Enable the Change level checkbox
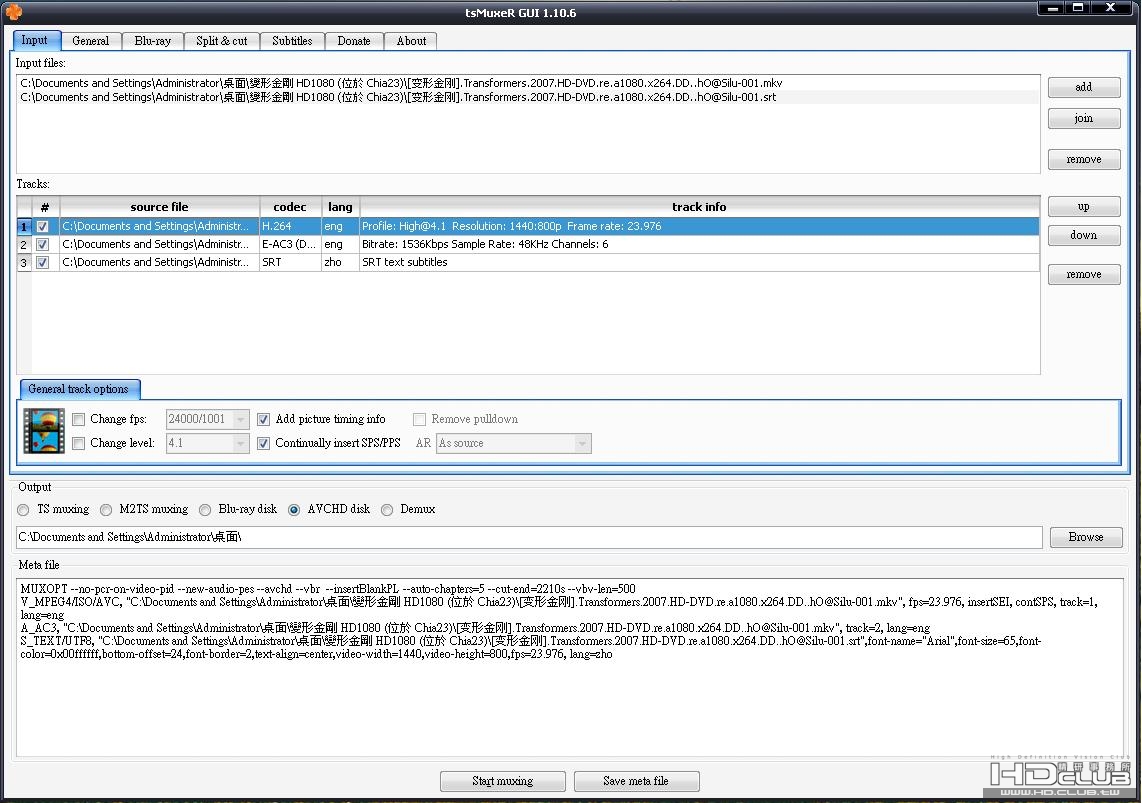The image size is (1142, 803). pos(79,443)
